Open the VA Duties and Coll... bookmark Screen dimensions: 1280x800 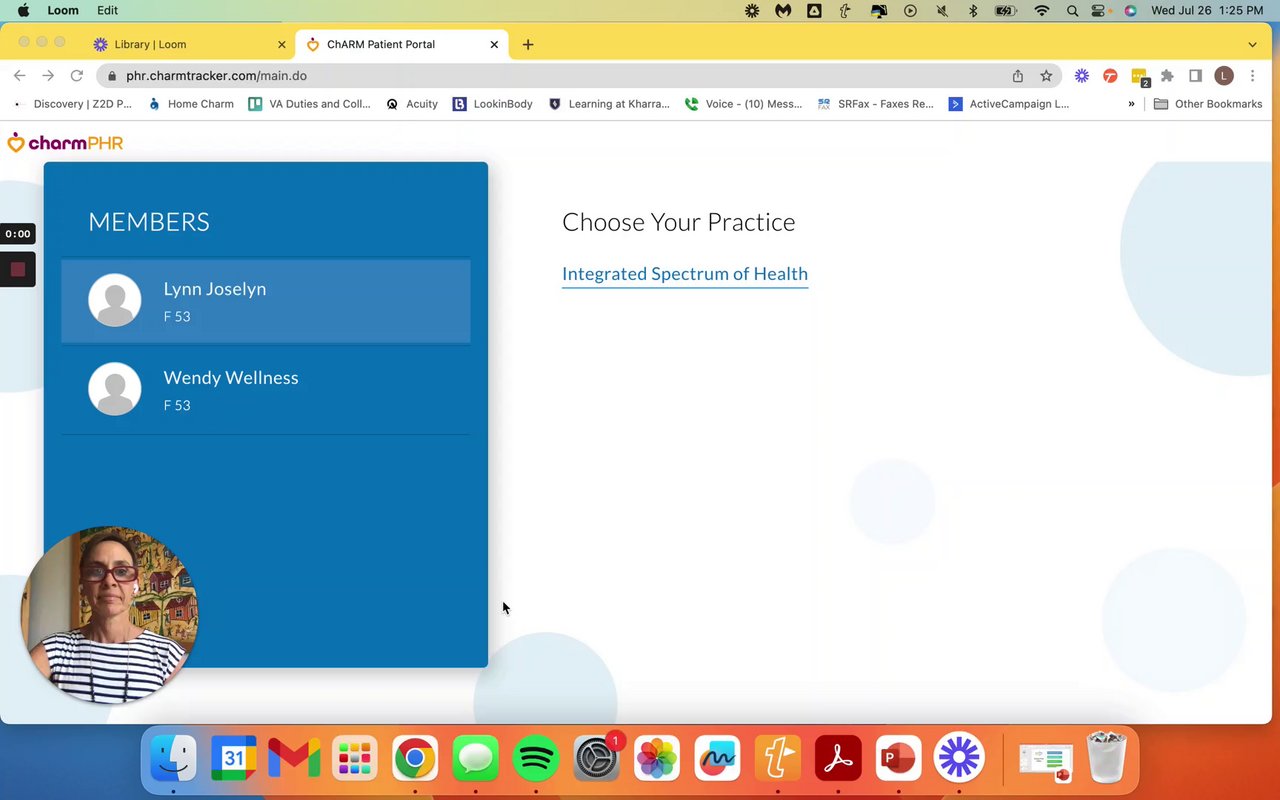pyautogui.click(x=309, y=104)
